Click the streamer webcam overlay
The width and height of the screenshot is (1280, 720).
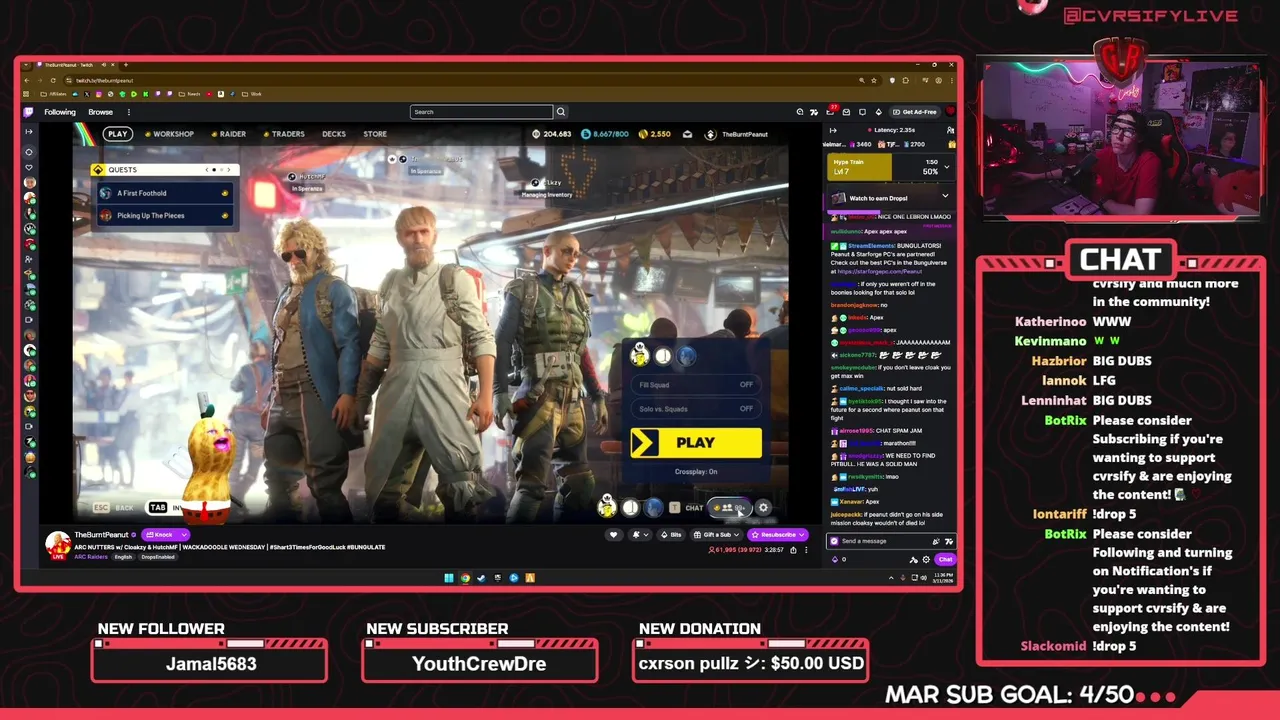coord(1123,140)
